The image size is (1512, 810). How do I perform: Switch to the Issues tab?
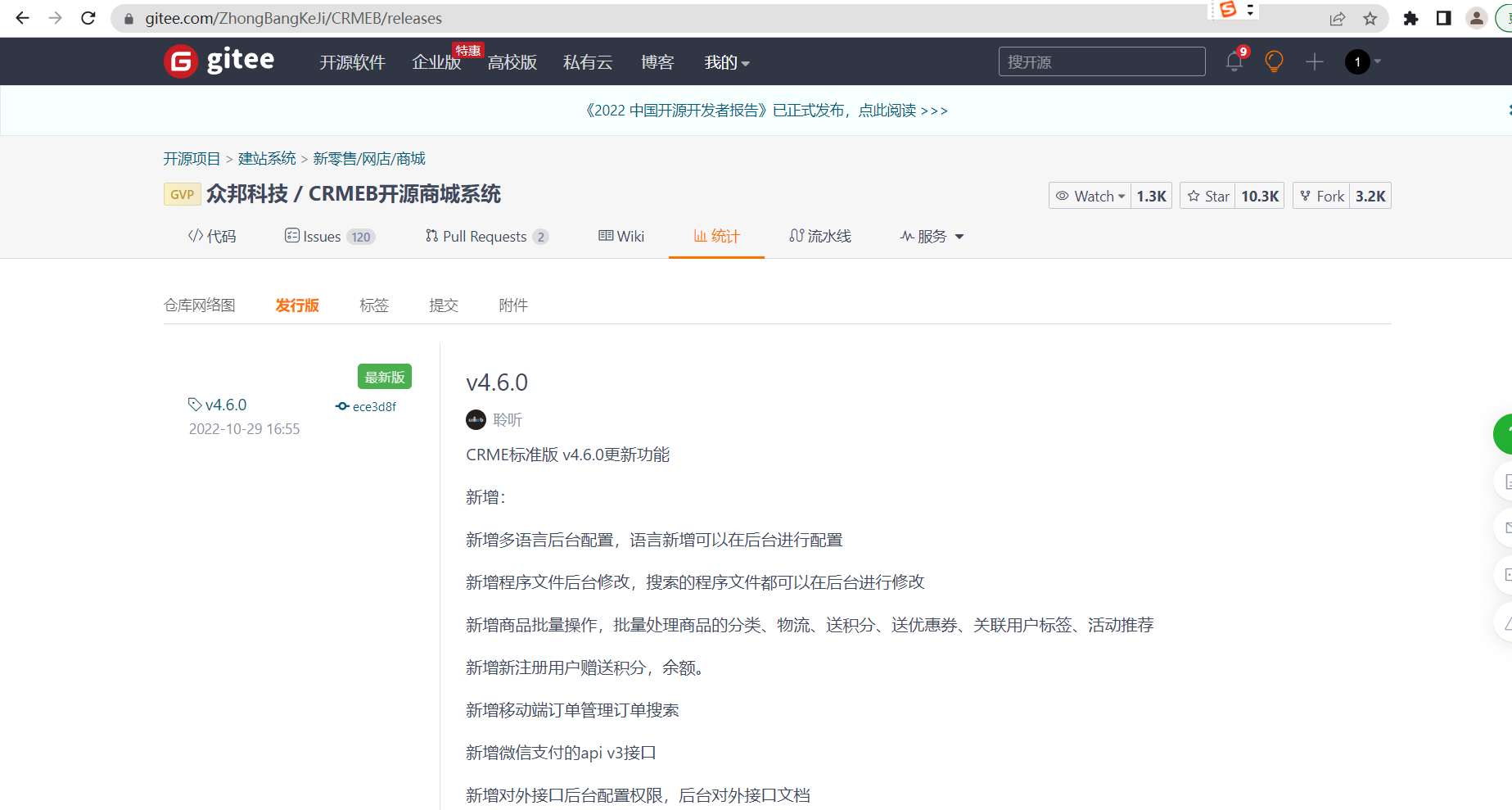[330, 237]
